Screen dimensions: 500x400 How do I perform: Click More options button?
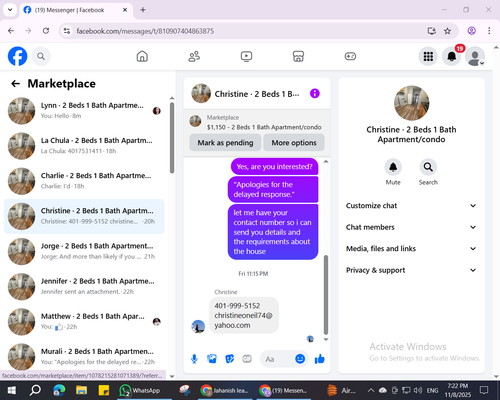294,143
